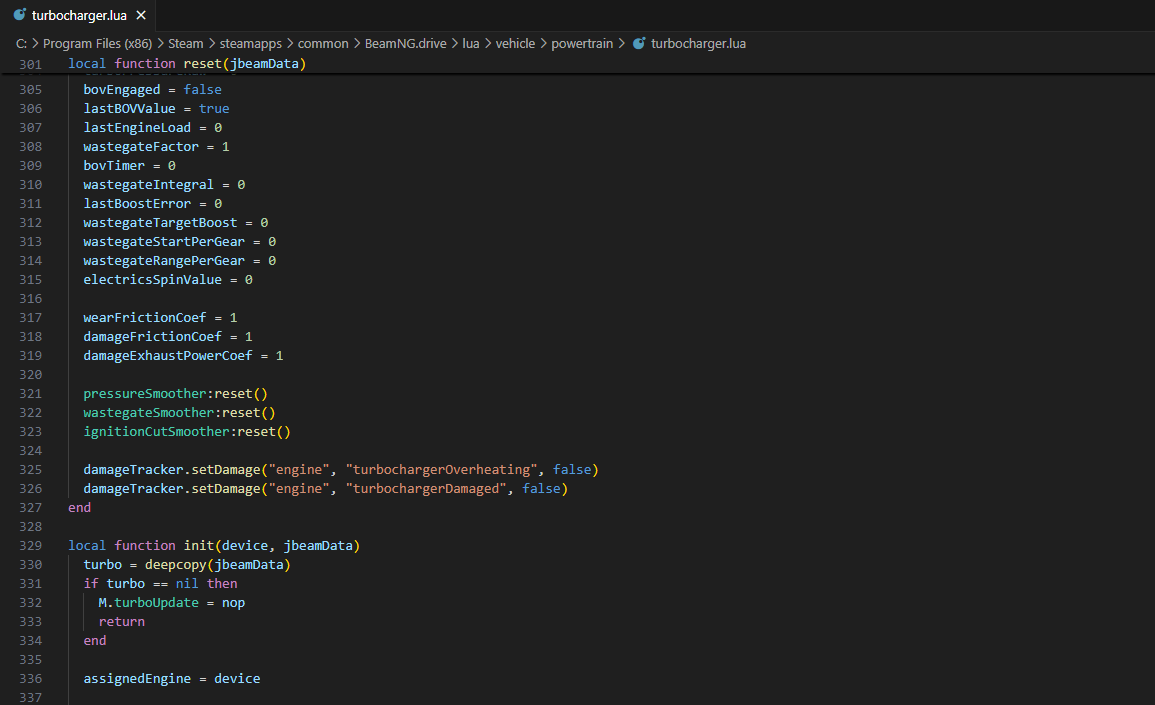Screen dimensions: 1155x705
Task: Click the Lua file icon in the tab
Action: point(20,15)
